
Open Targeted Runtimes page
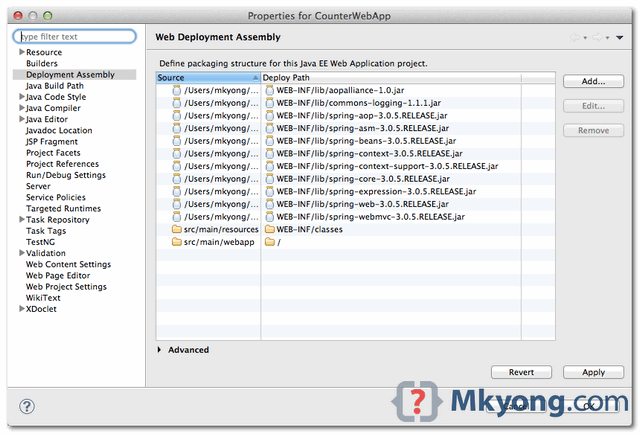(63, 209)
